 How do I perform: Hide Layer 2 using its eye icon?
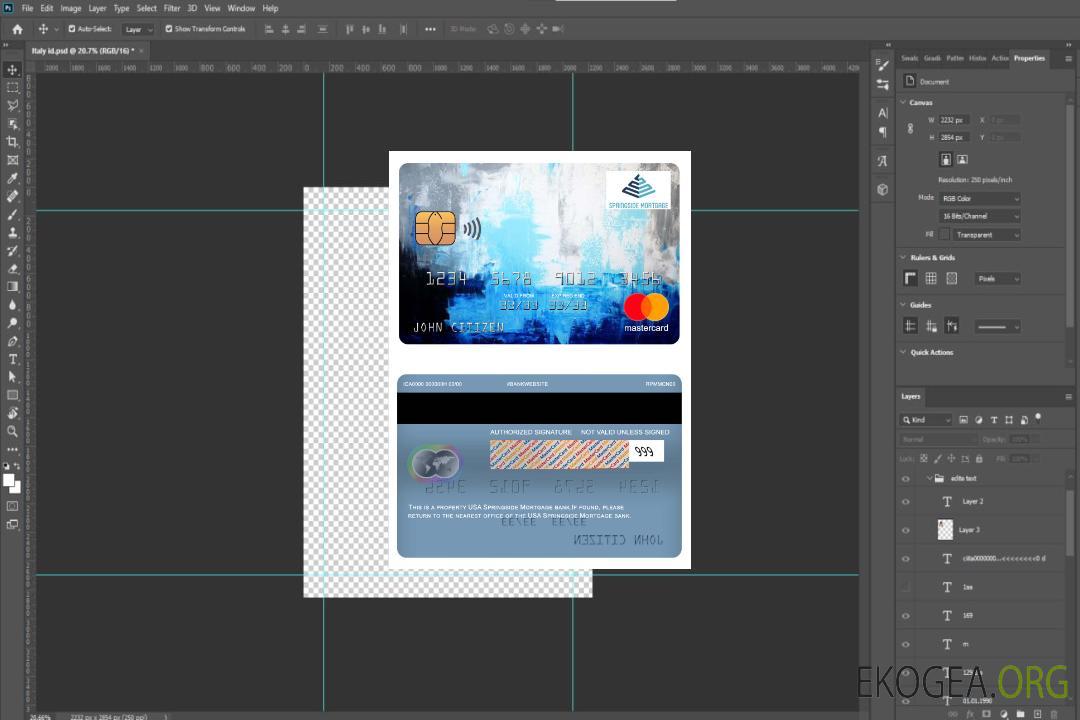(x=906, y=502)
